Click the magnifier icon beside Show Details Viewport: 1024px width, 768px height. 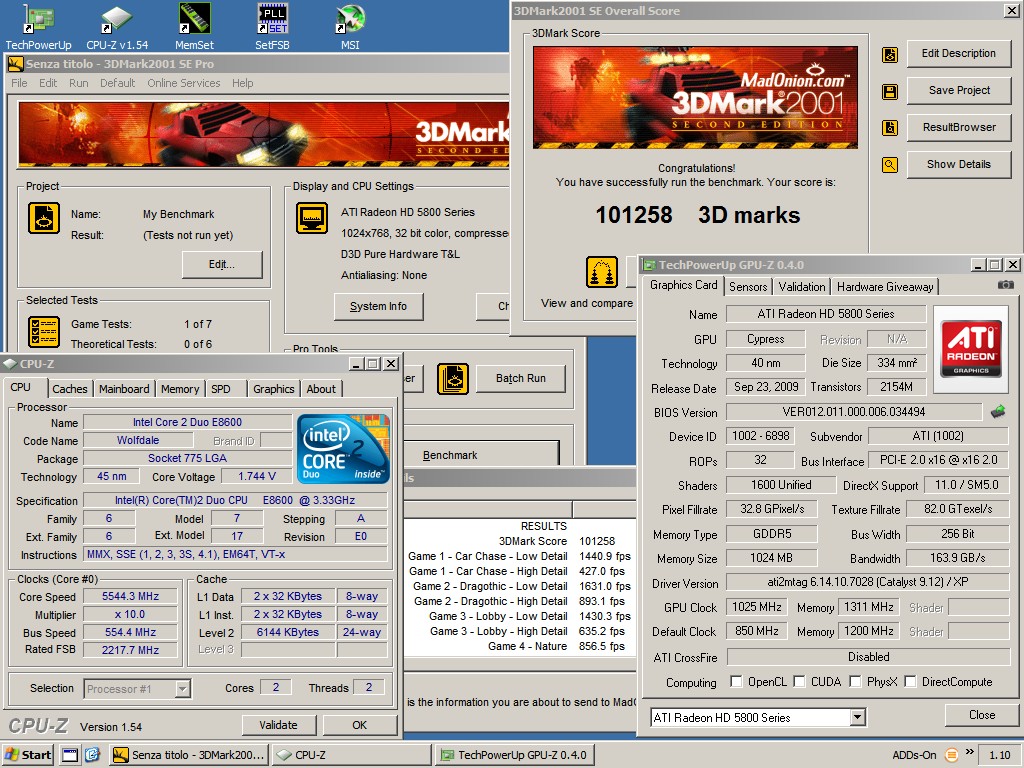tap(889, 165)
